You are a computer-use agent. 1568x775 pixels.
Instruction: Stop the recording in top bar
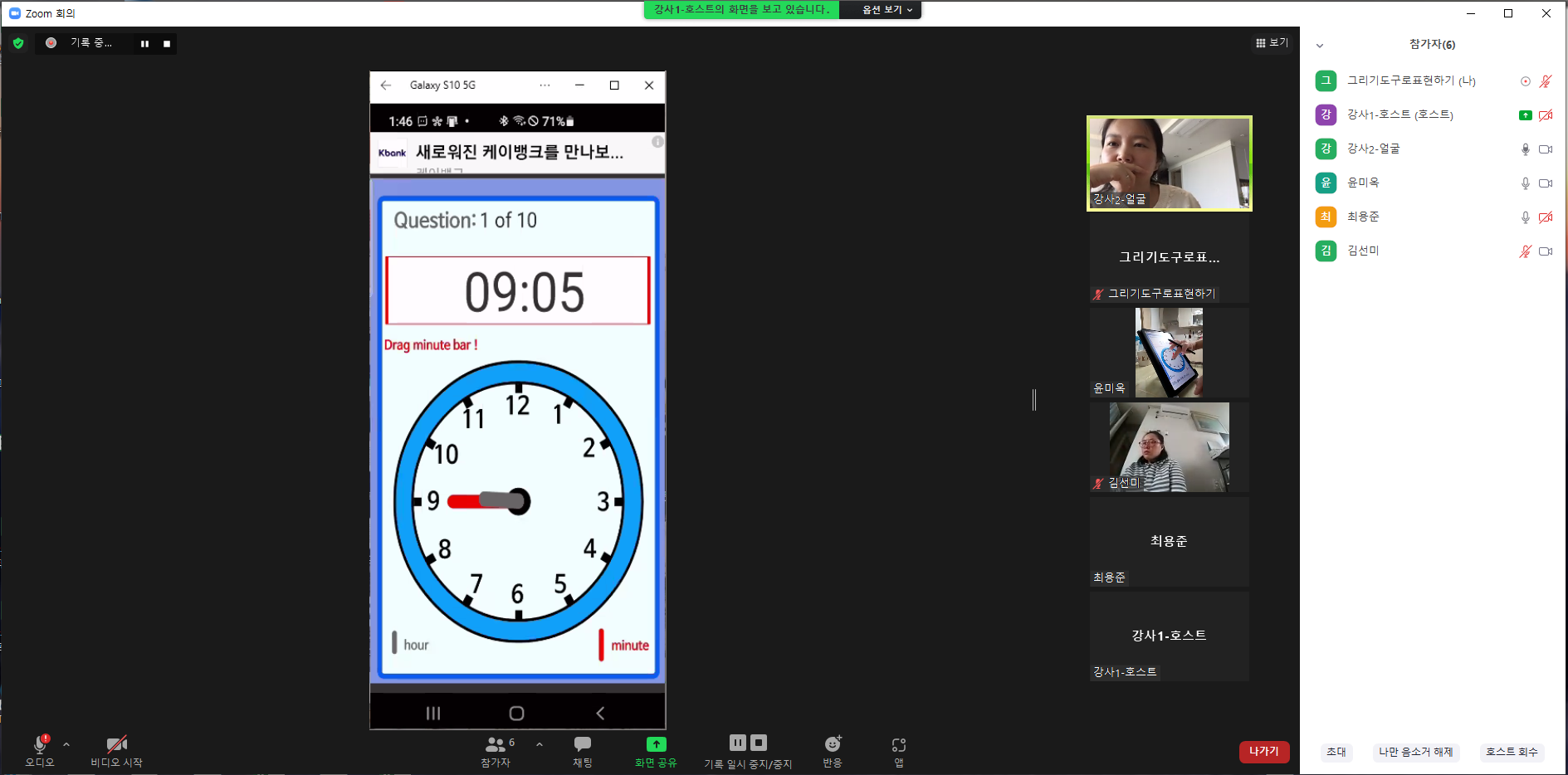click(167, 44)
